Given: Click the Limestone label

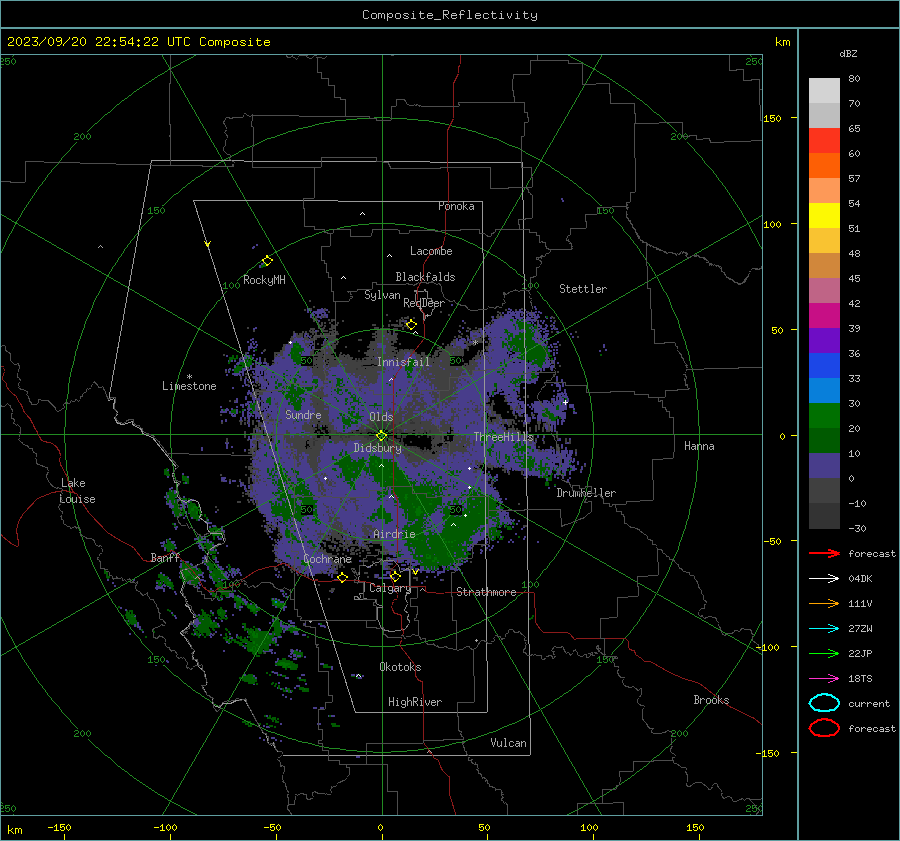Looking at the screenshot, I should coord(189,386).
